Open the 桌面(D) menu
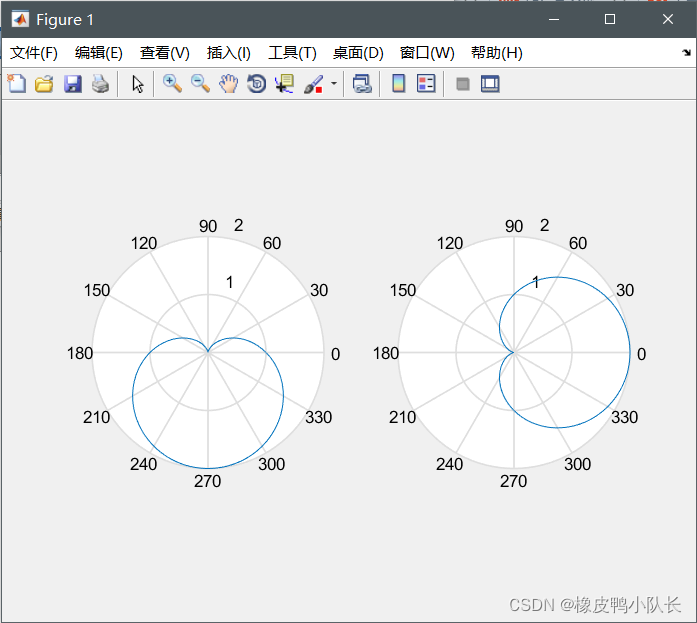697x623 pixels. tap(358, 53)
